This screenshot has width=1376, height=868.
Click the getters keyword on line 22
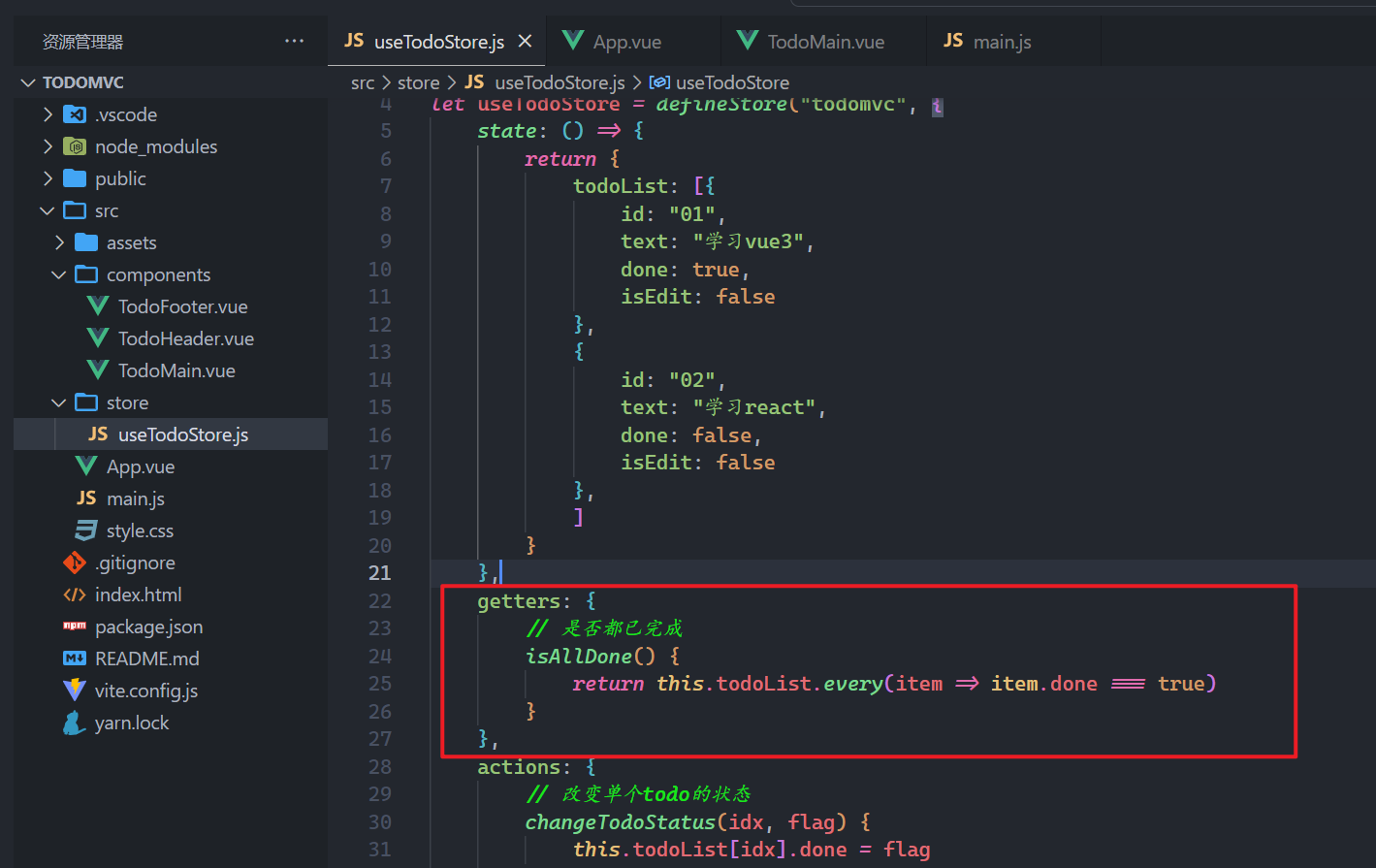(518, 601)
